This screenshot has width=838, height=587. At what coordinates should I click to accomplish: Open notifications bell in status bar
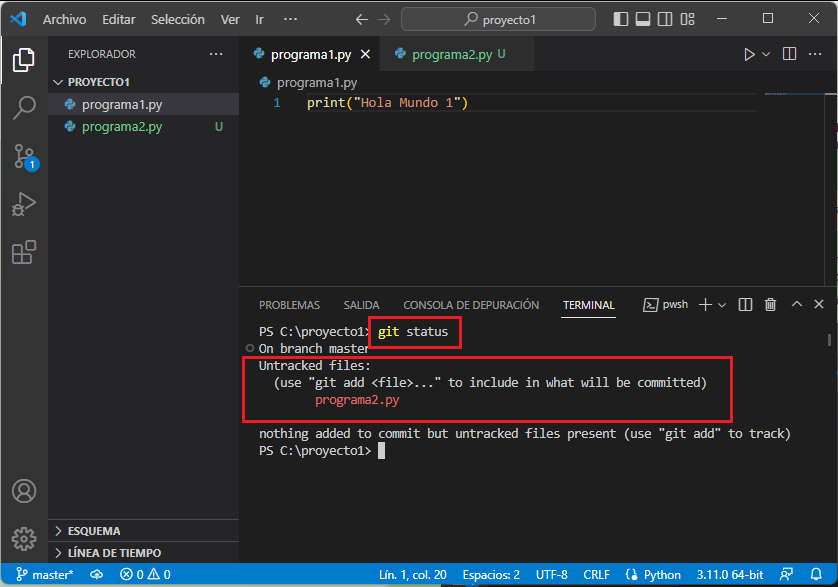[x=816, y=574]
